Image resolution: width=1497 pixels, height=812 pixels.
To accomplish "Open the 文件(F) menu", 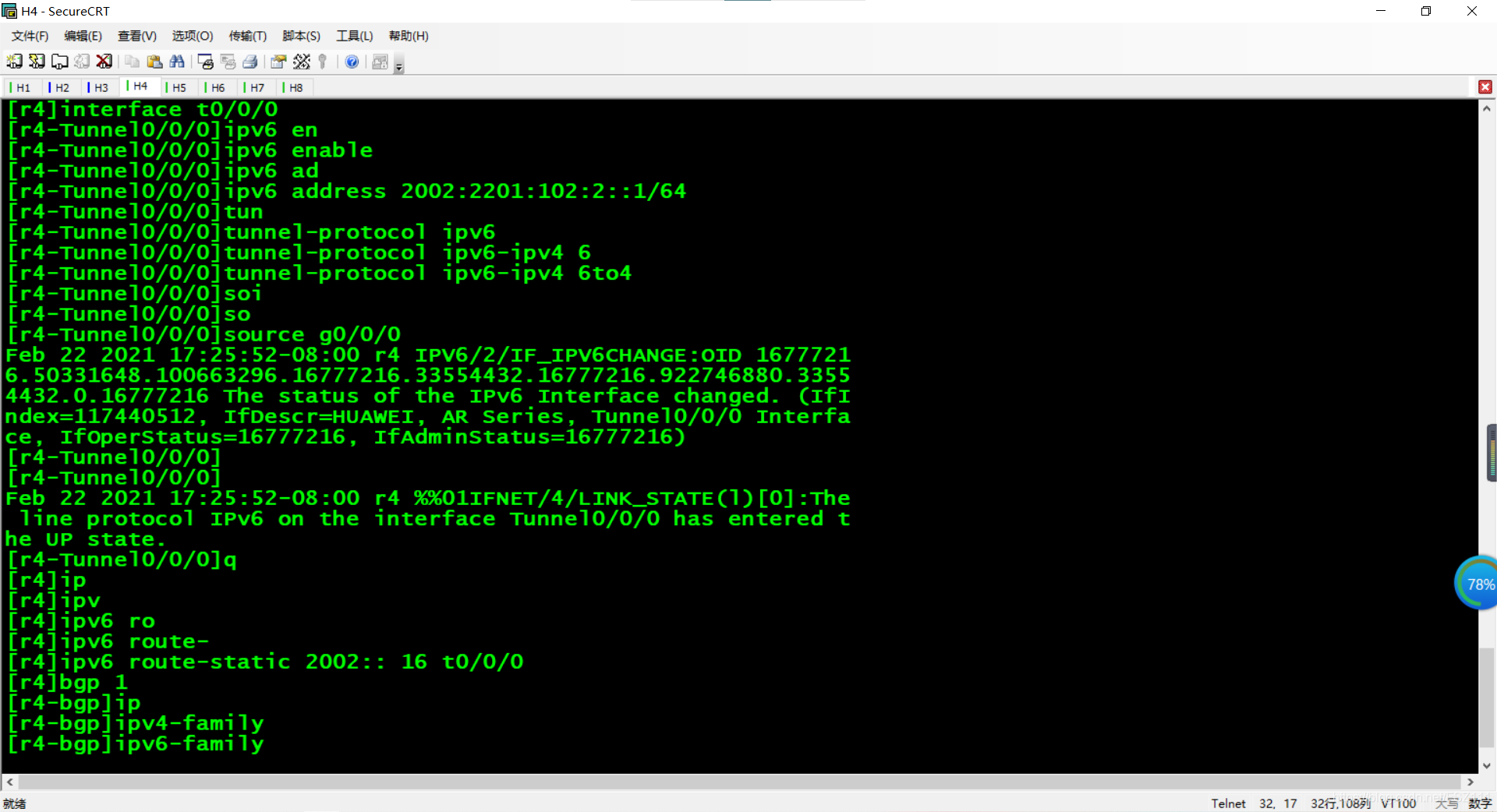I will tap(30, 36).
